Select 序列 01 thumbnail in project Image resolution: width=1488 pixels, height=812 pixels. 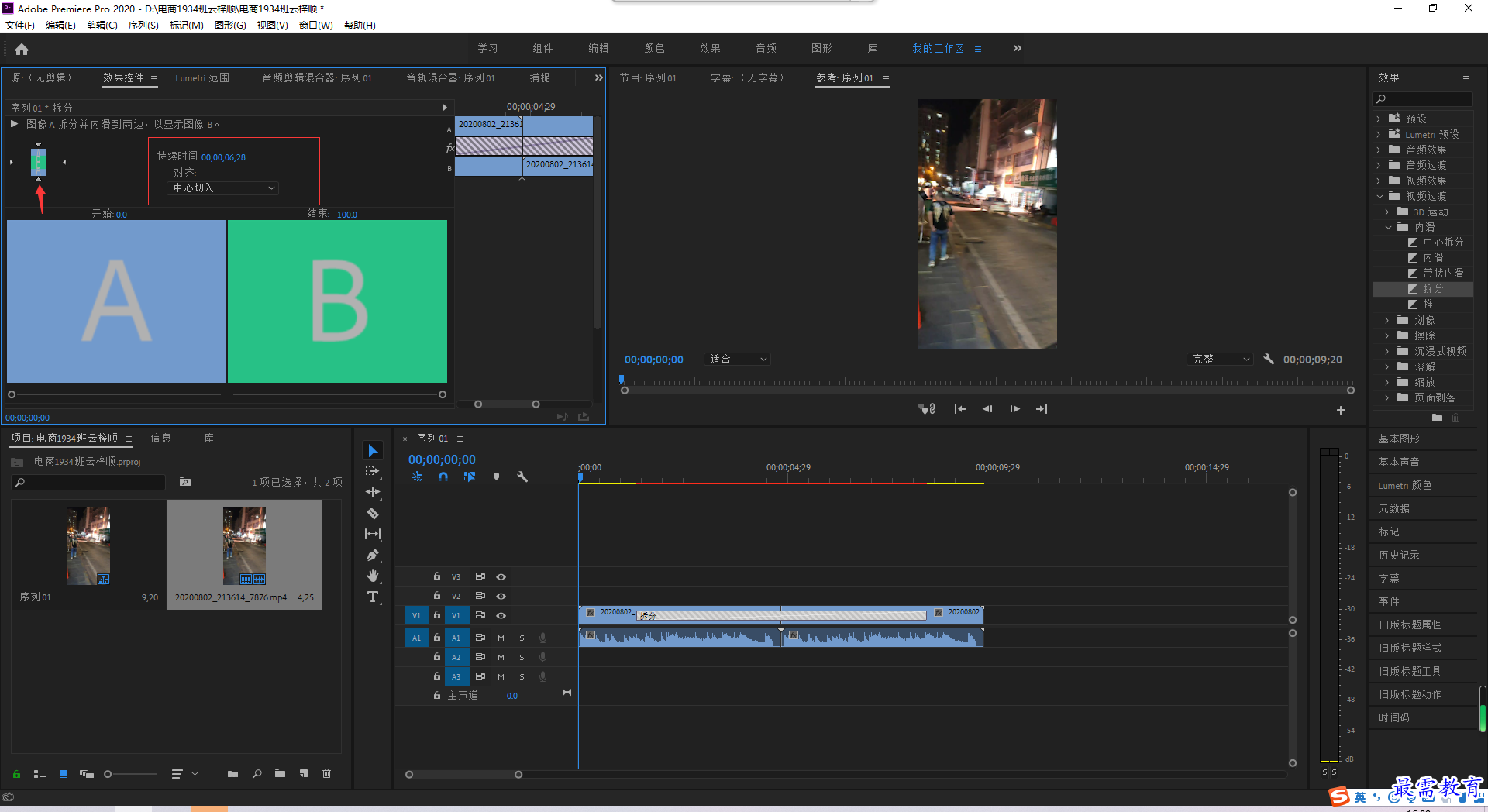(x=88, y=545)
